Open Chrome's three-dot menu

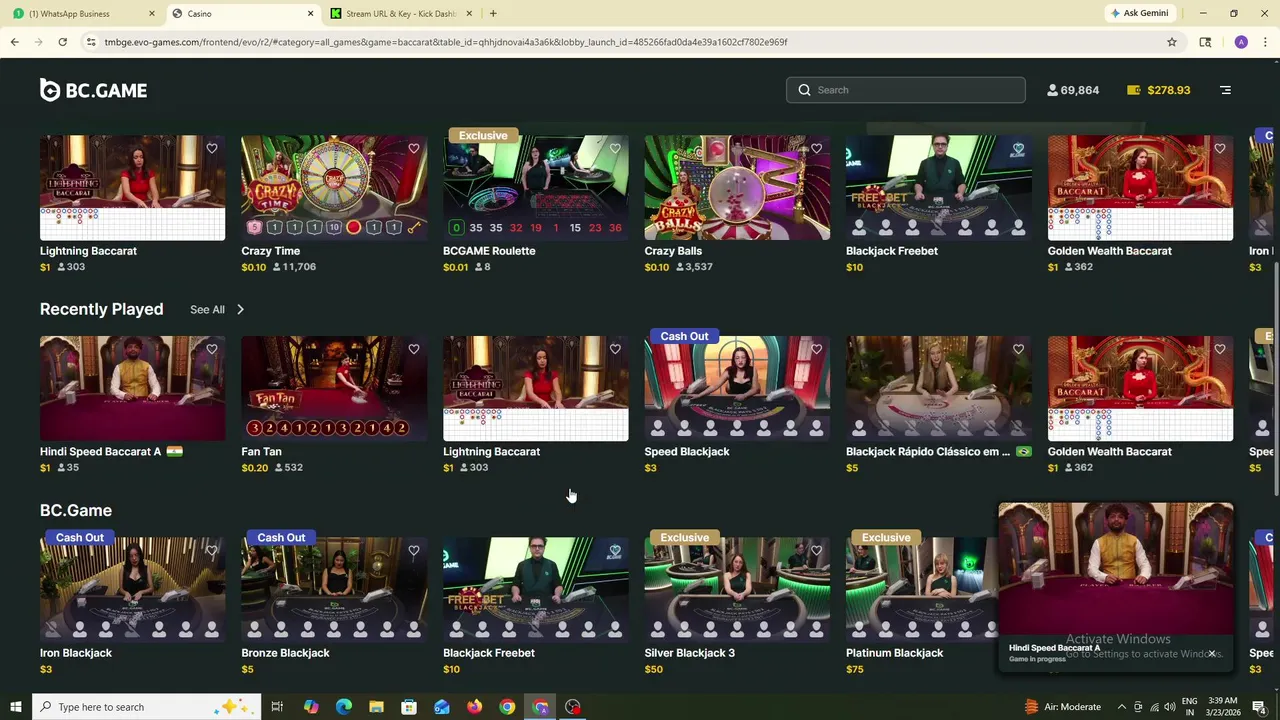click(x=1265, y=42)
